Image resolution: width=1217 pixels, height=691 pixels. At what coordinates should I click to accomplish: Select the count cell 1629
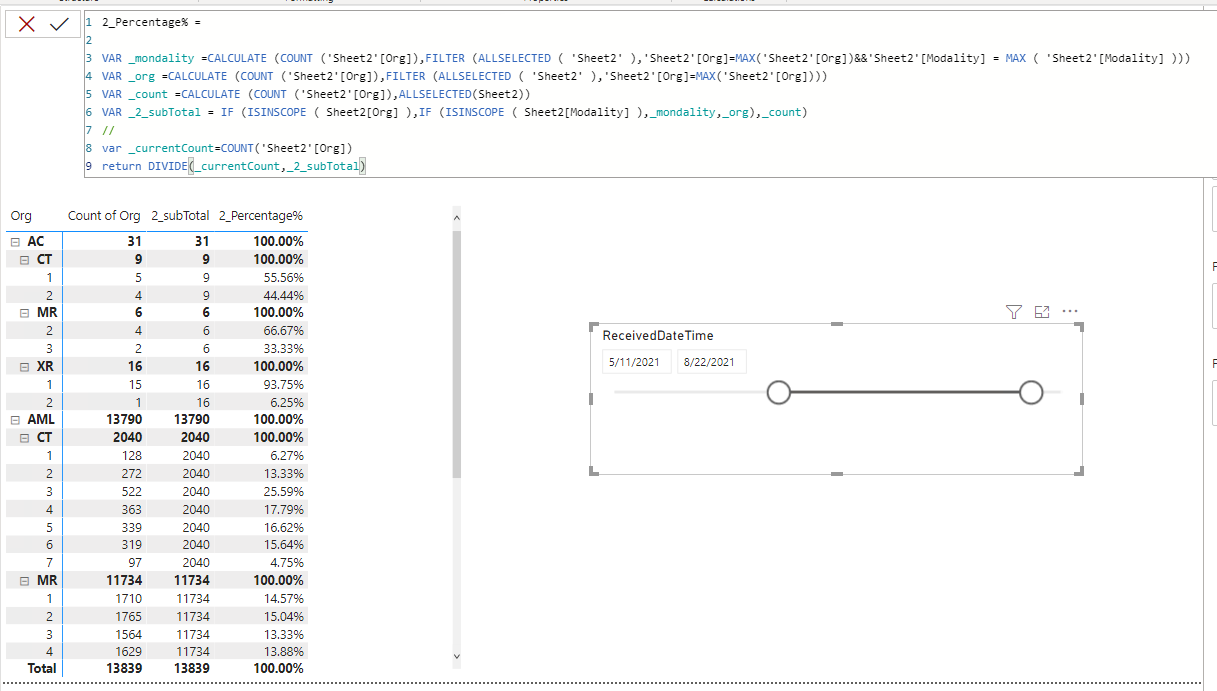coord(128,651)
